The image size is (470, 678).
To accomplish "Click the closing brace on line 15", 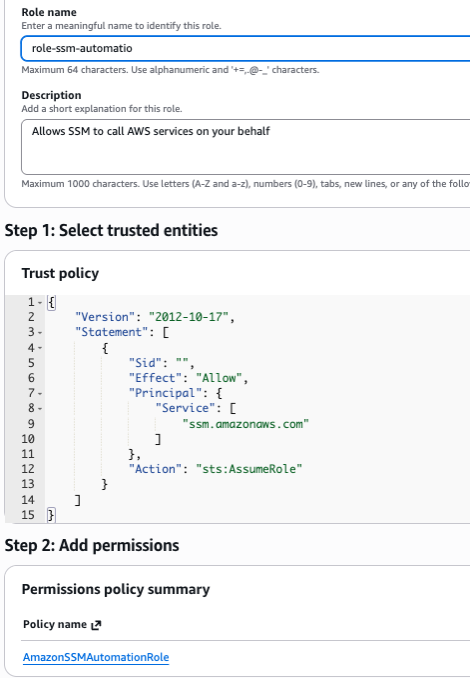I will [51, 515].
